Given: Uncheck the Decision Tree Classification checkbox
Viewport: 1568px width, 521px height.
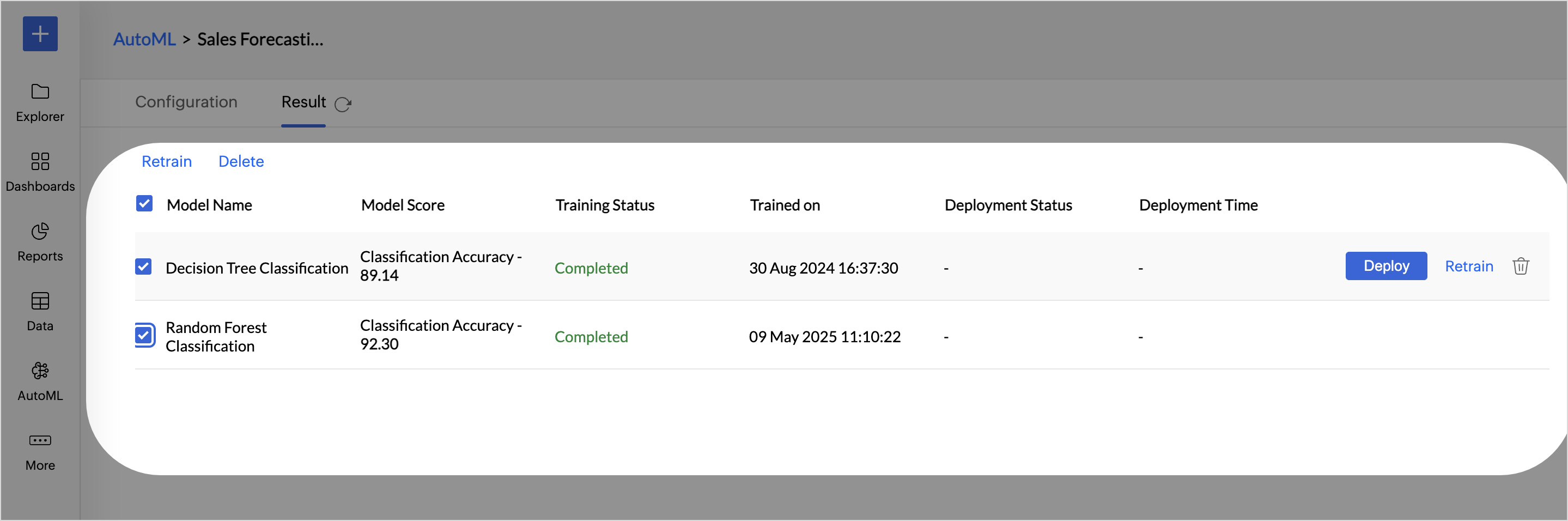Looking at the screenshot, I should click(144, 266).
